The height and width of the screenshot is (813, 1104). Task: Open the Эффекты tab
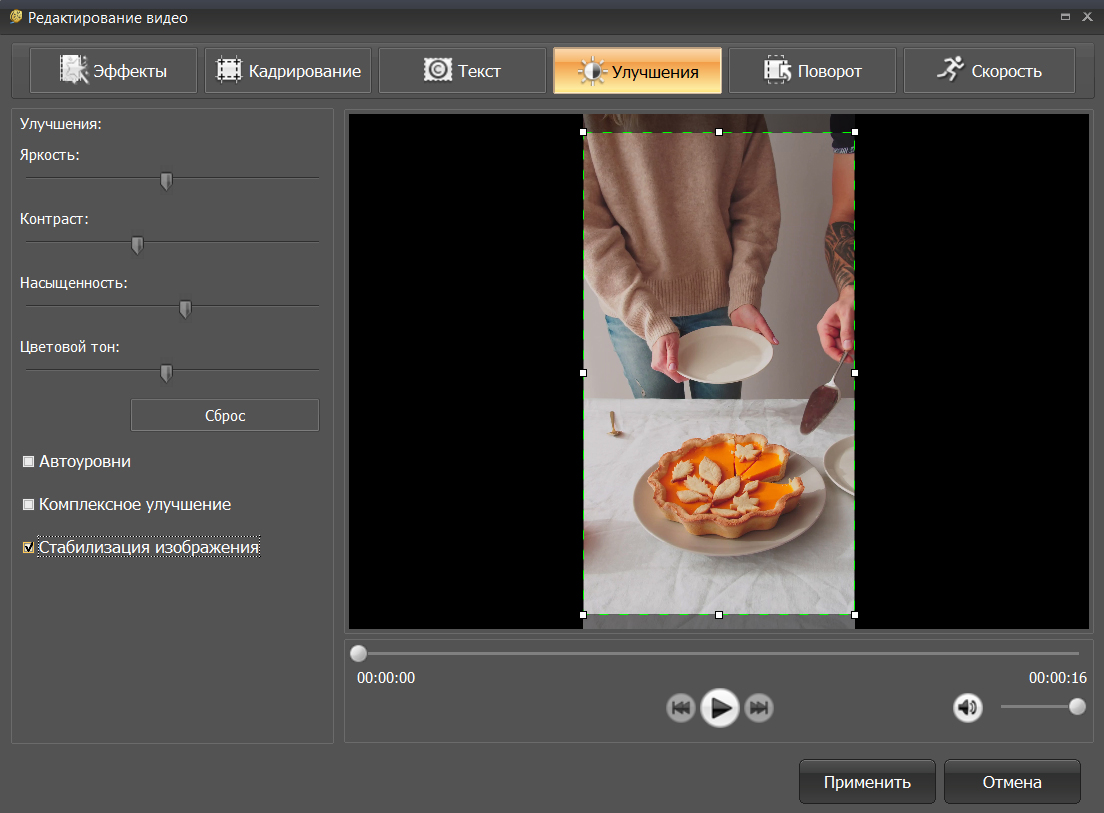tap(113, 70)
